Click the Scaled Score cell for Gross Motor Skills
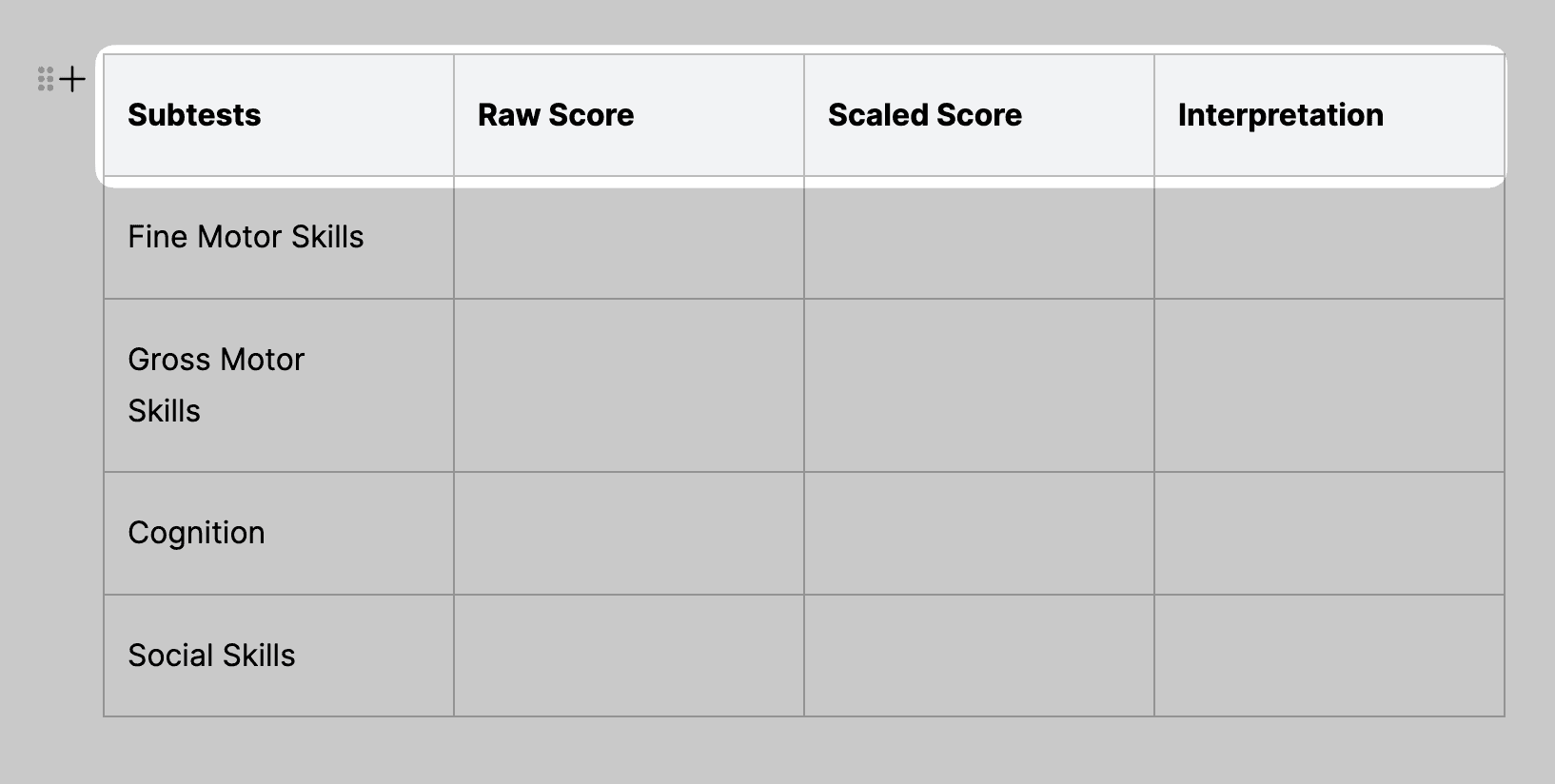 coord(978,384)
